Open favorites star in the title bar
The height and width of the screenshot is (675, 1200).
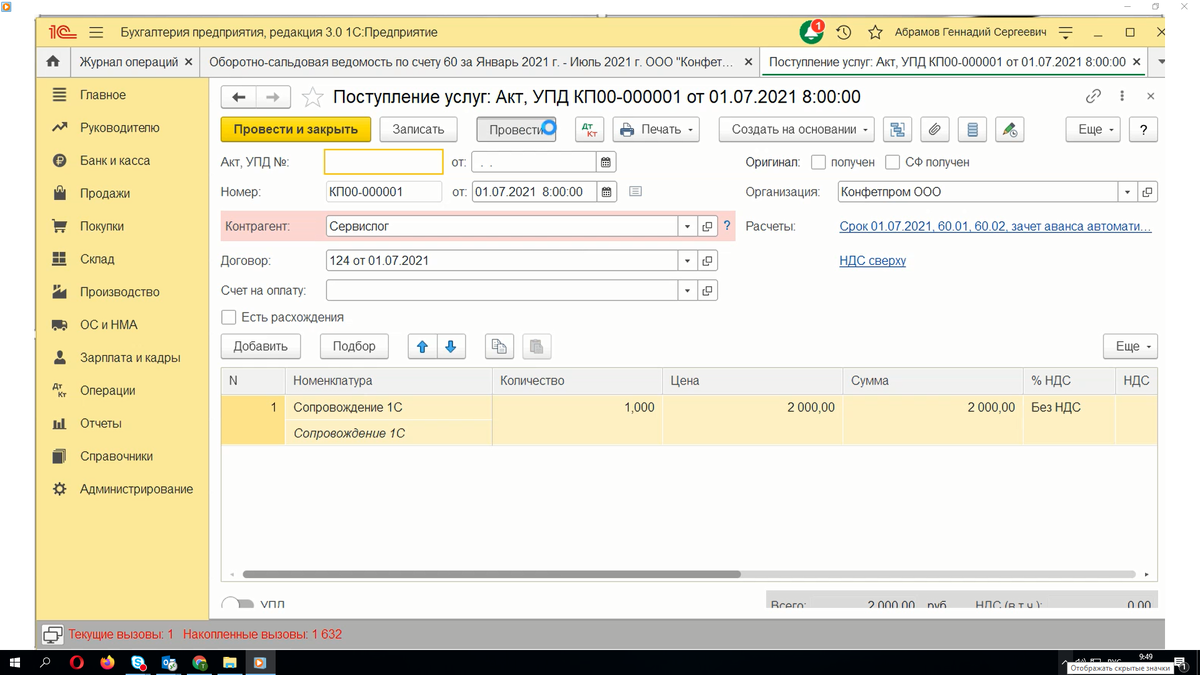tap(875, 32)
